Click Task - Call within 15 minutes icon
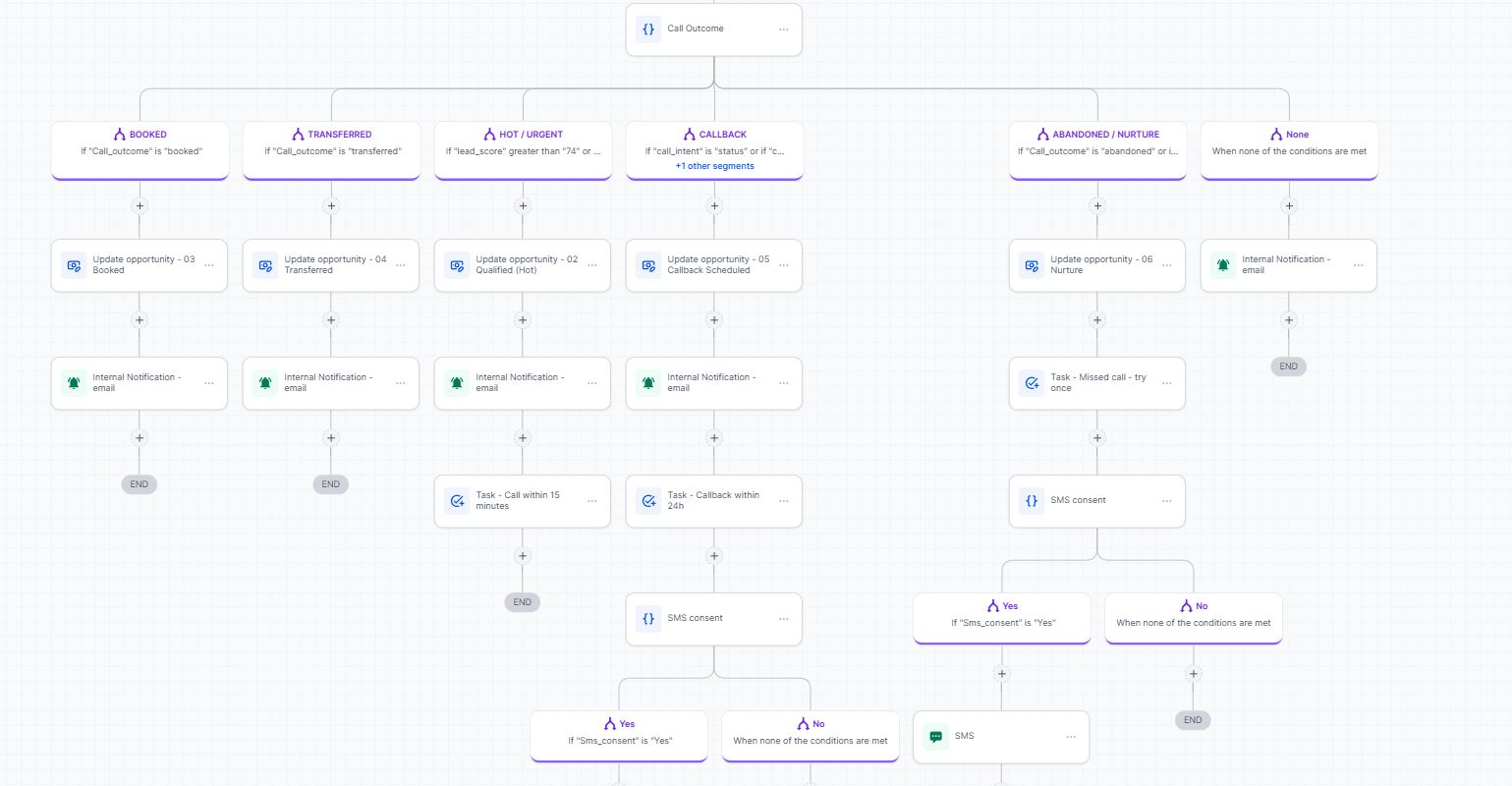1512x786 pixels. pos(457,501)
